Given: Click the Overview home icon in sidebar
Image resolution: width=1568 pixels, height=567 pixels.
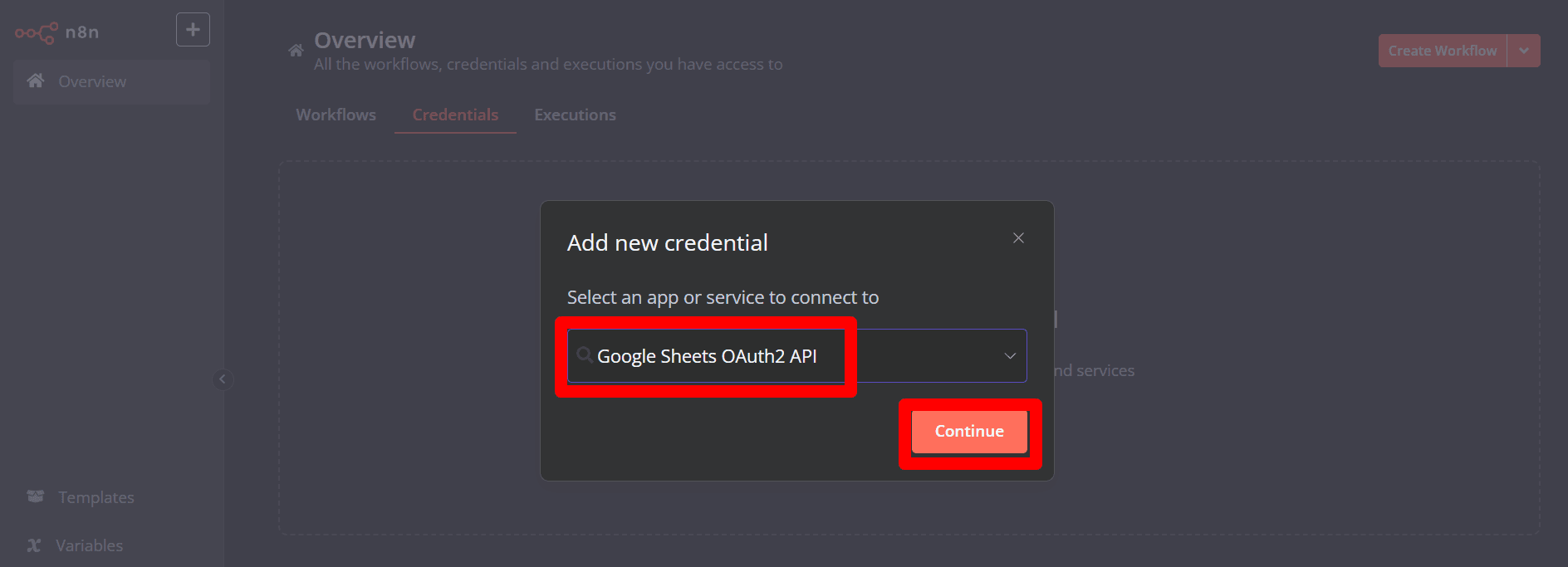Looking at the screenshot, I should (x=36, y=81).
